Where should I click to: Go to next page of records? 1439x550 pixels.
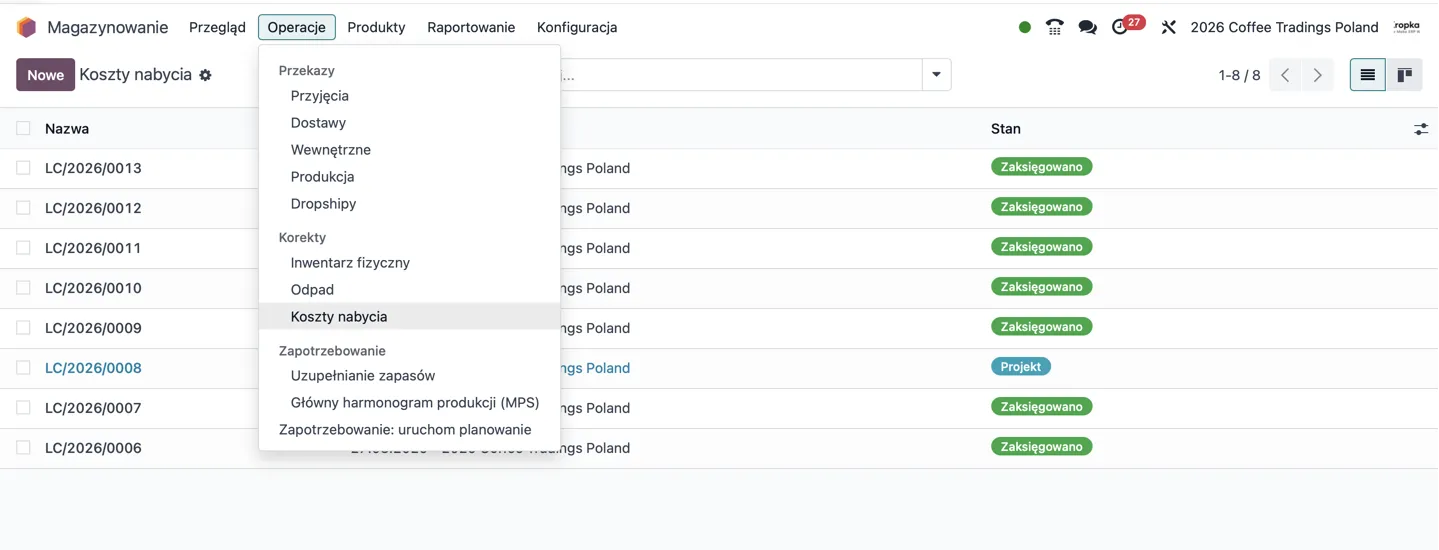click(1318, 75)
